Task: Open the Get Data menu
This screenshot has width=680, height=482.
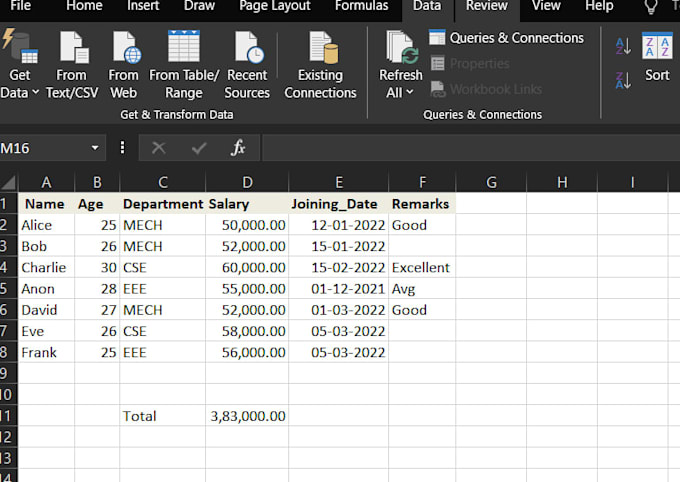Action: point(20,65)
